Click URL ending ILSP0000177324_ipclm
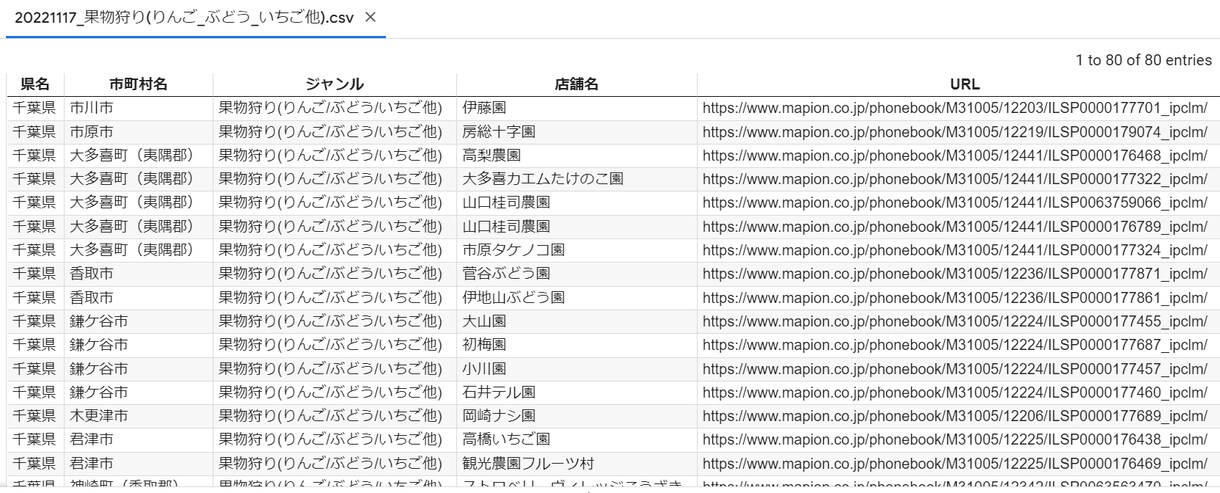The image size is (1220, 493). pos(955,250)
